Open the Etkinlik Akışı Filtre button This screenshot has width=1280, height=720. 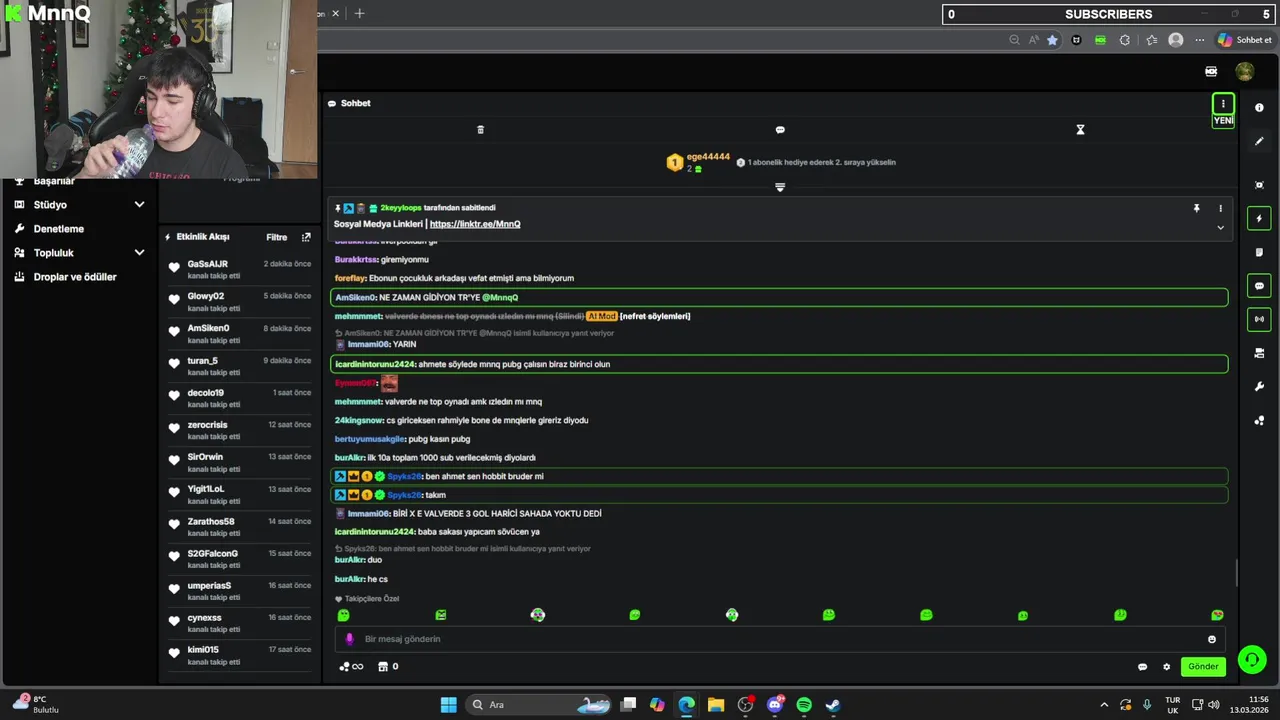tap(276, 237)
